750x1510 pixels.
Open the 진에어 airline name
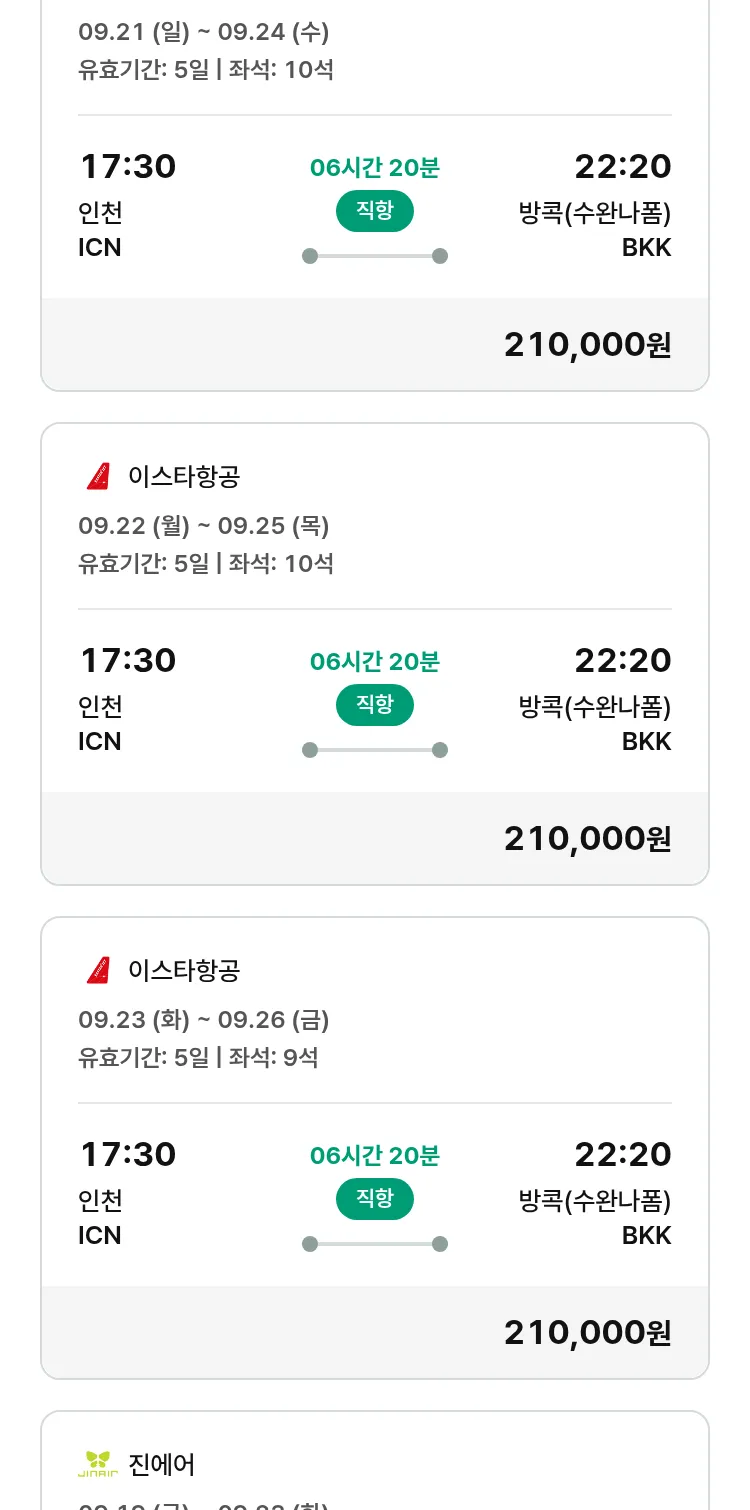click(162, 1465)
